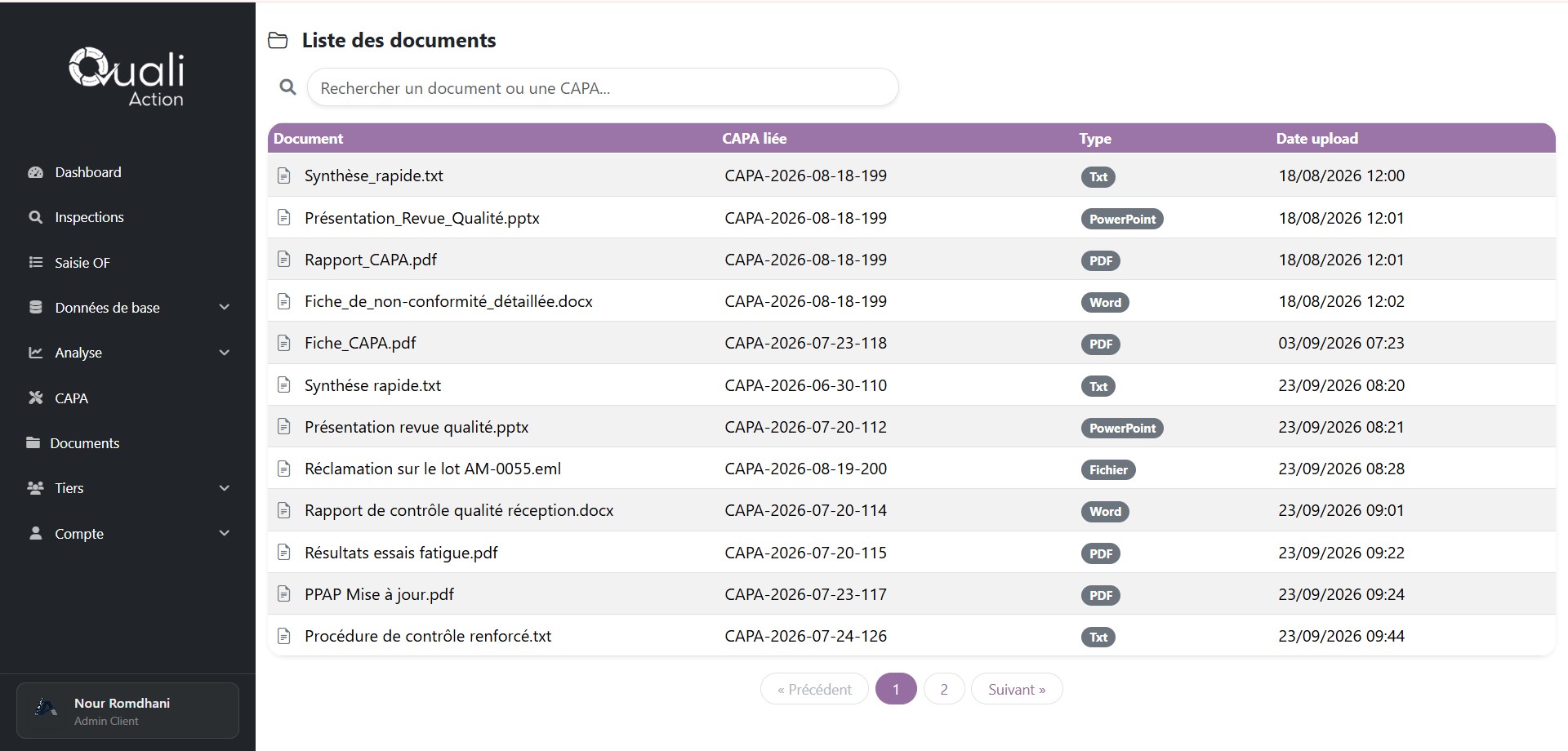Open the Inspections menu item
The width and height of the screenshot is (1568, 751).
coord(89,217)
